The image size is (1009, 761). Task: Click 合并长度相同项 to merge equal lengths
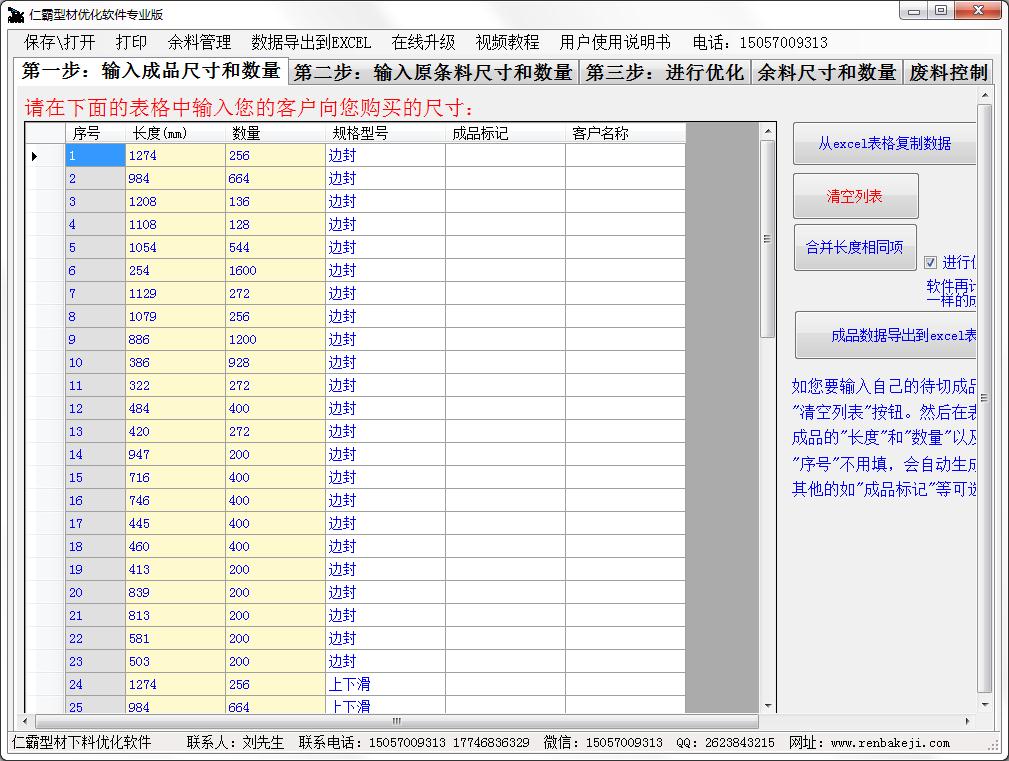[856, 247]
